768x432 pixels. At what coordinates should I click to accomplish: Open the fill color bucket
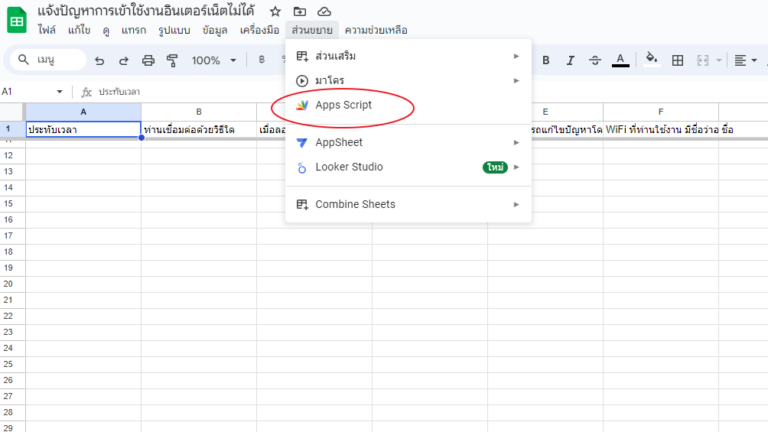652,61
